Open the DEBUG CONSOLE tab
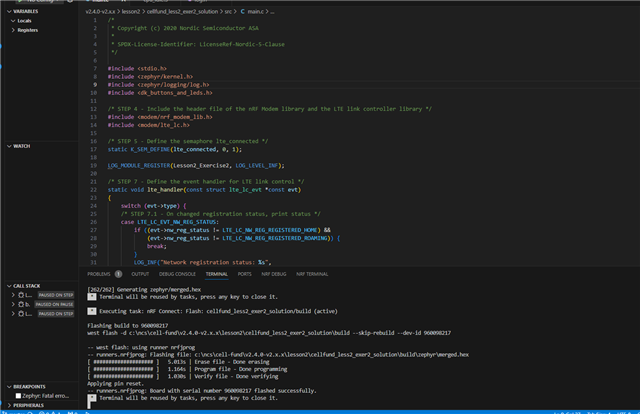Screen dimensions: 640x414 177,273
